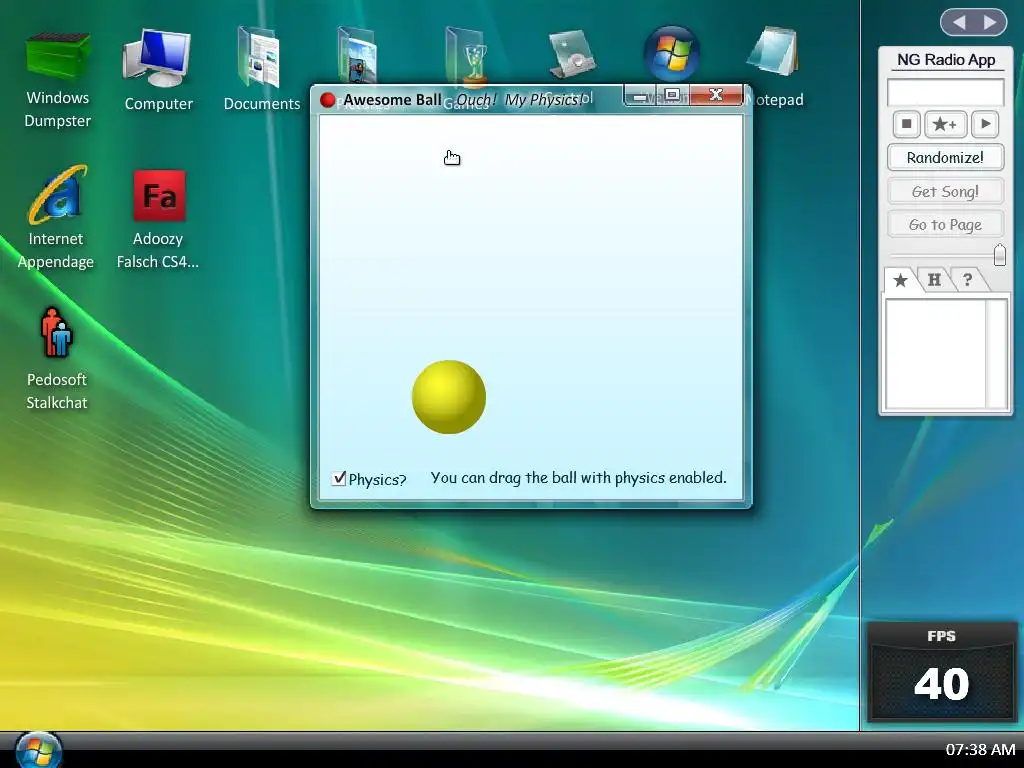Screen dimensions: 1024x768
Task: Click the Get Song! button
Action: coord(945,191)
